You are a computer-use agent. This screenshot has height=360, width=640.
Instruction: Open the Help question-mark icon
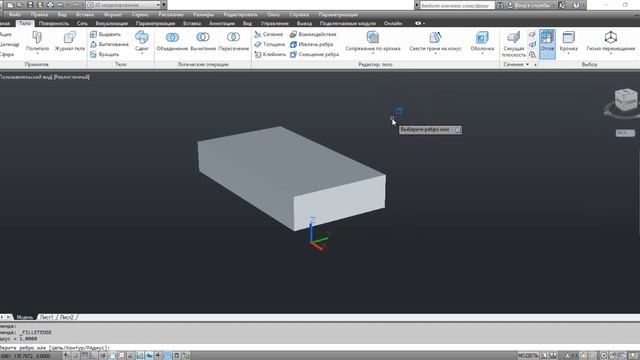(576, 5)
